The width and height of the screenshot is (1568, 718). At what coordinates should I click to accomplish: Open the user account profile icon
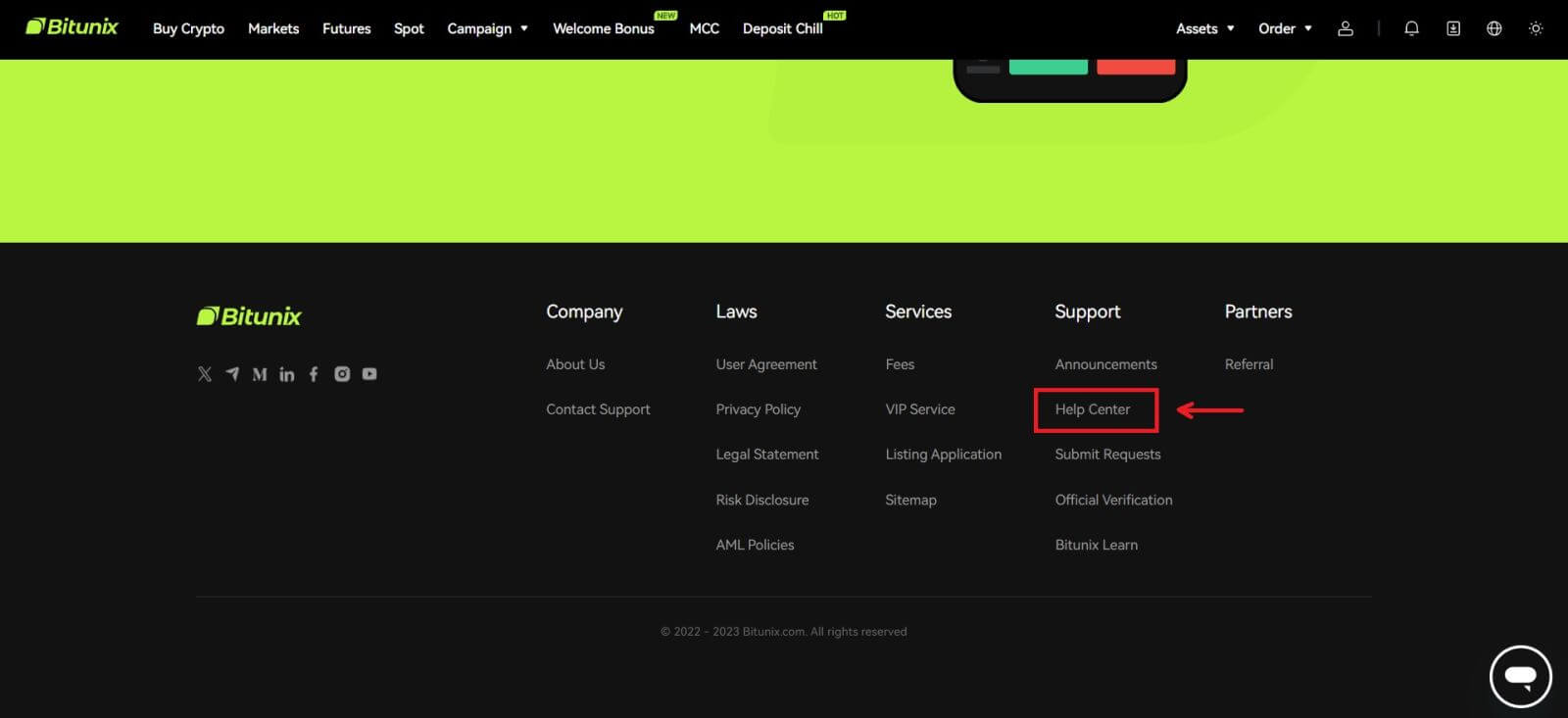[1346, 28]
